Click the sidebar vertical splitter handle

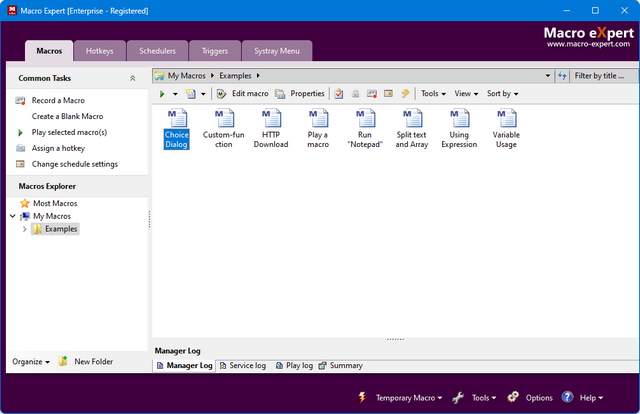(149, 219)
